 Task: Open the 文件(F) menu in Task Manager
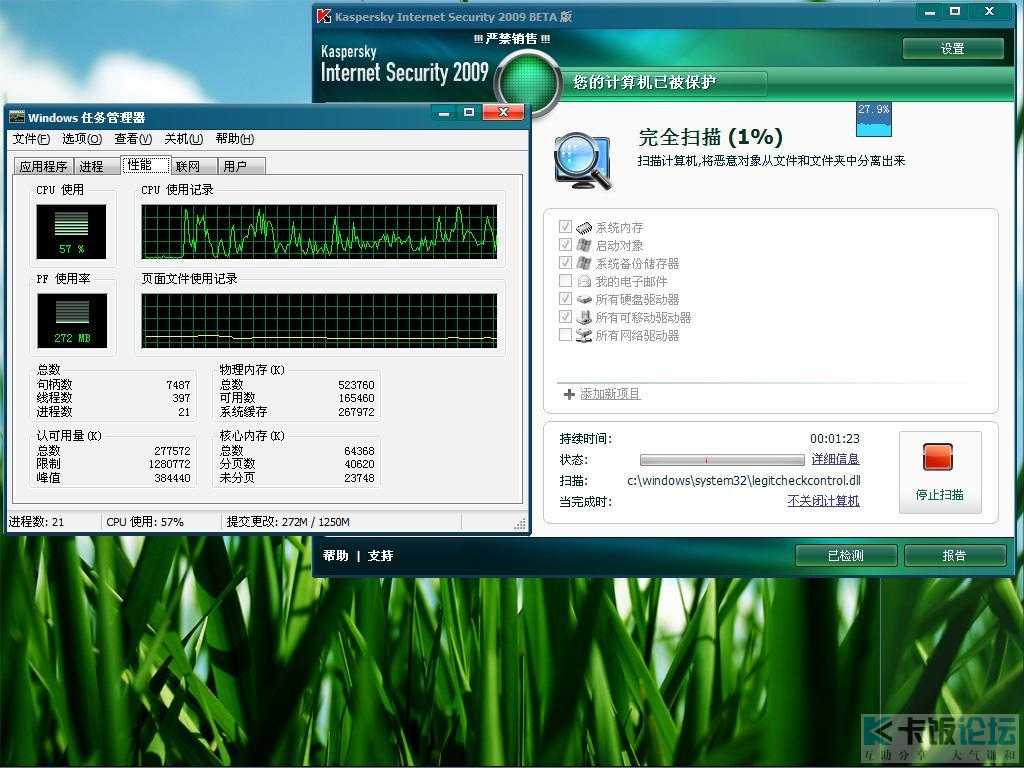(31, 138)
